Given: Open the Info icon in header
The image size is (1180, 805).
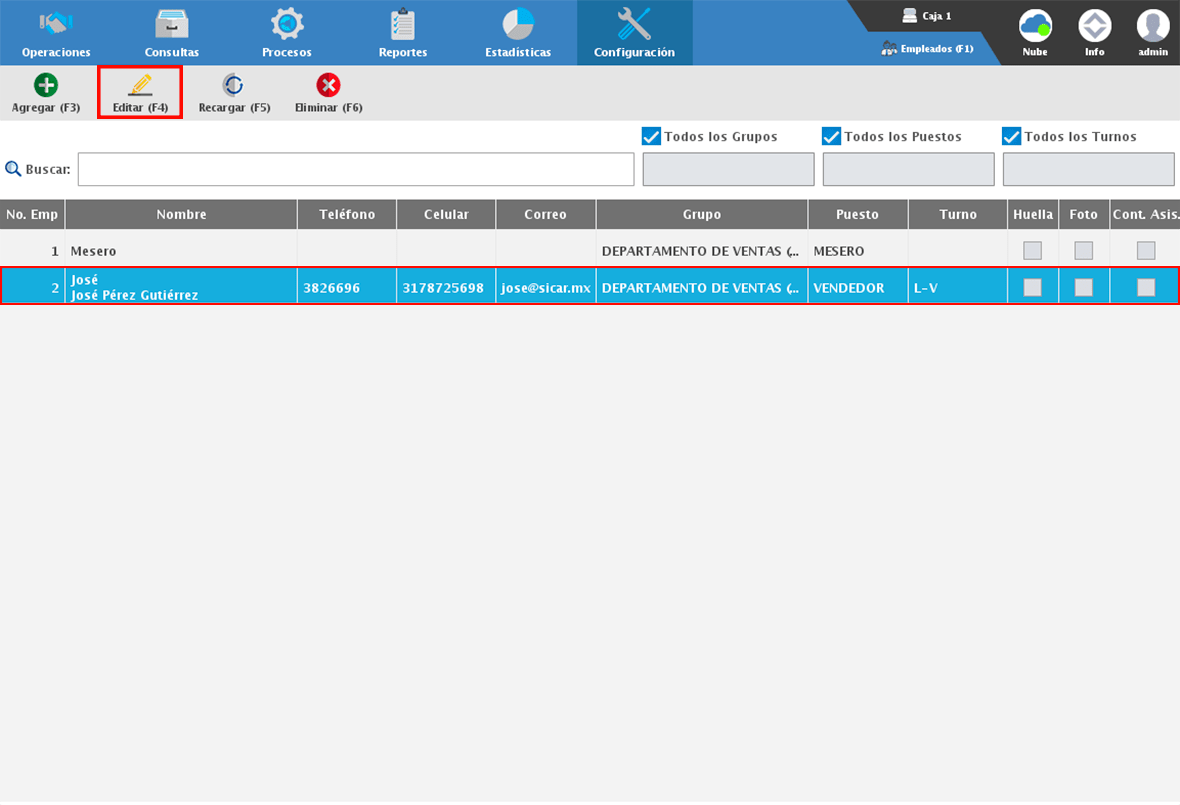Looking at the screenshot, I should (1095, 26).
